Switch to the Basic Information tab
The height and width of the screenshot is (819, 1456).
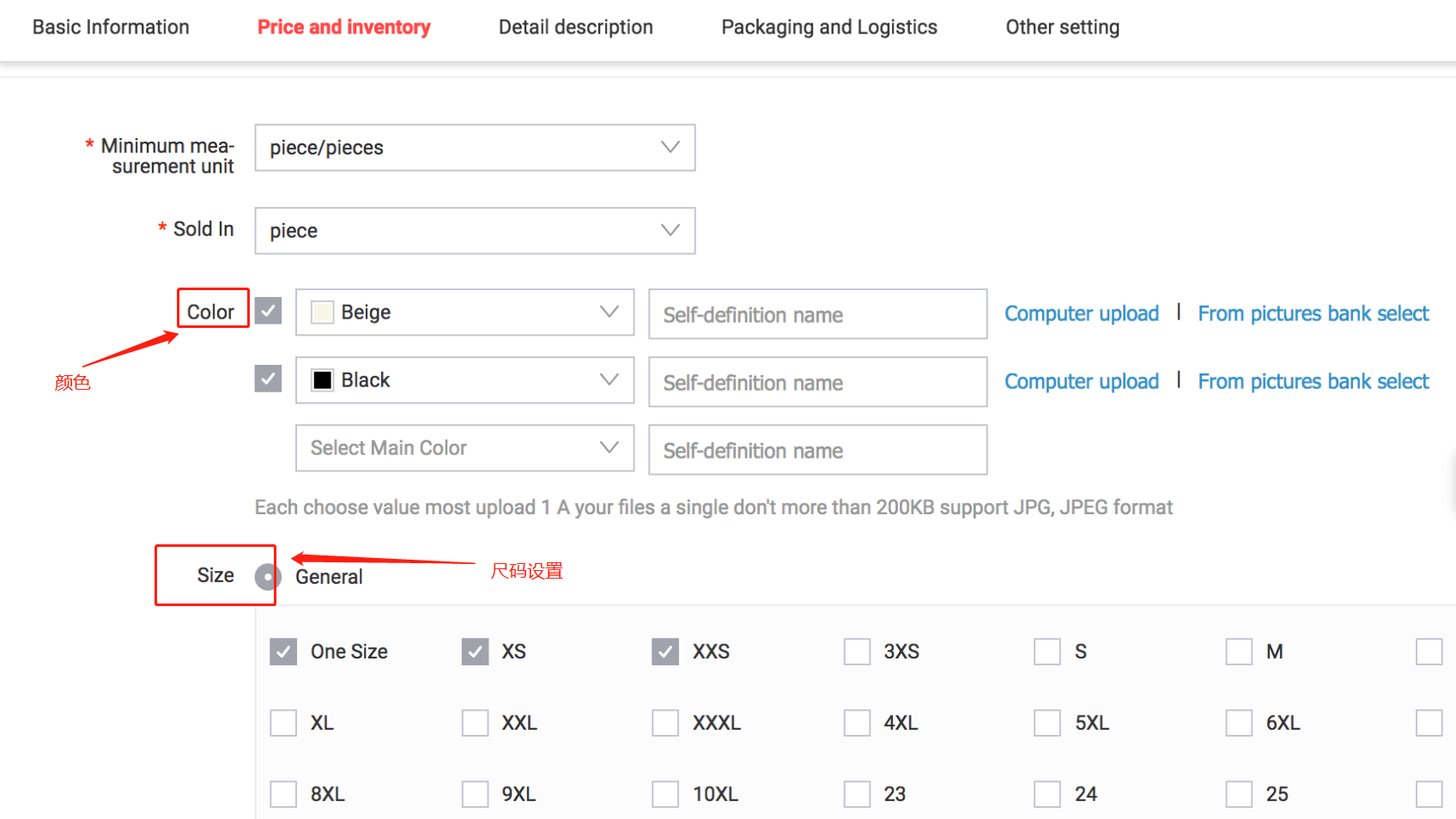111,27
